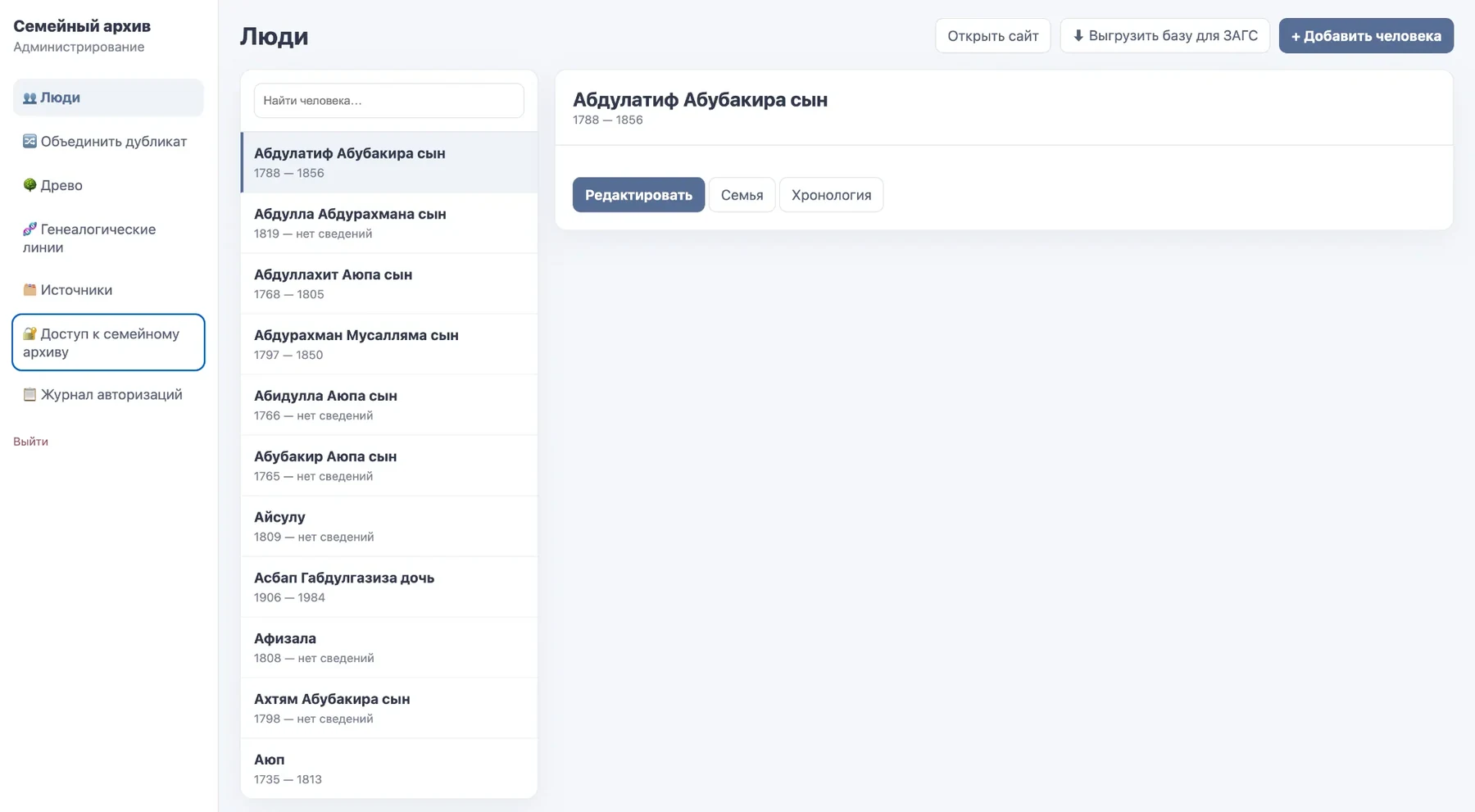This screenshot has height=812, width=1475.
Task: Select Айсулу in the people list
Action: [x=389, y=526]
